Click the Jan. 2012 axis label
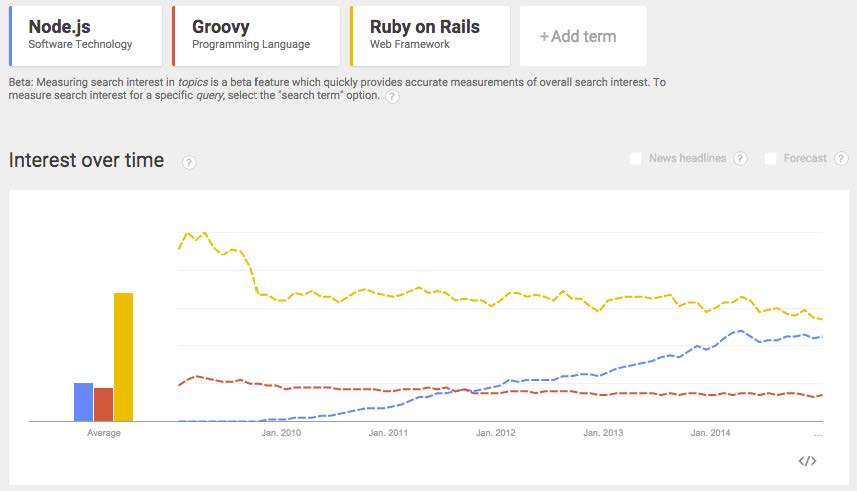The height and width of the screenshot is (491, 857). [496, 432]
